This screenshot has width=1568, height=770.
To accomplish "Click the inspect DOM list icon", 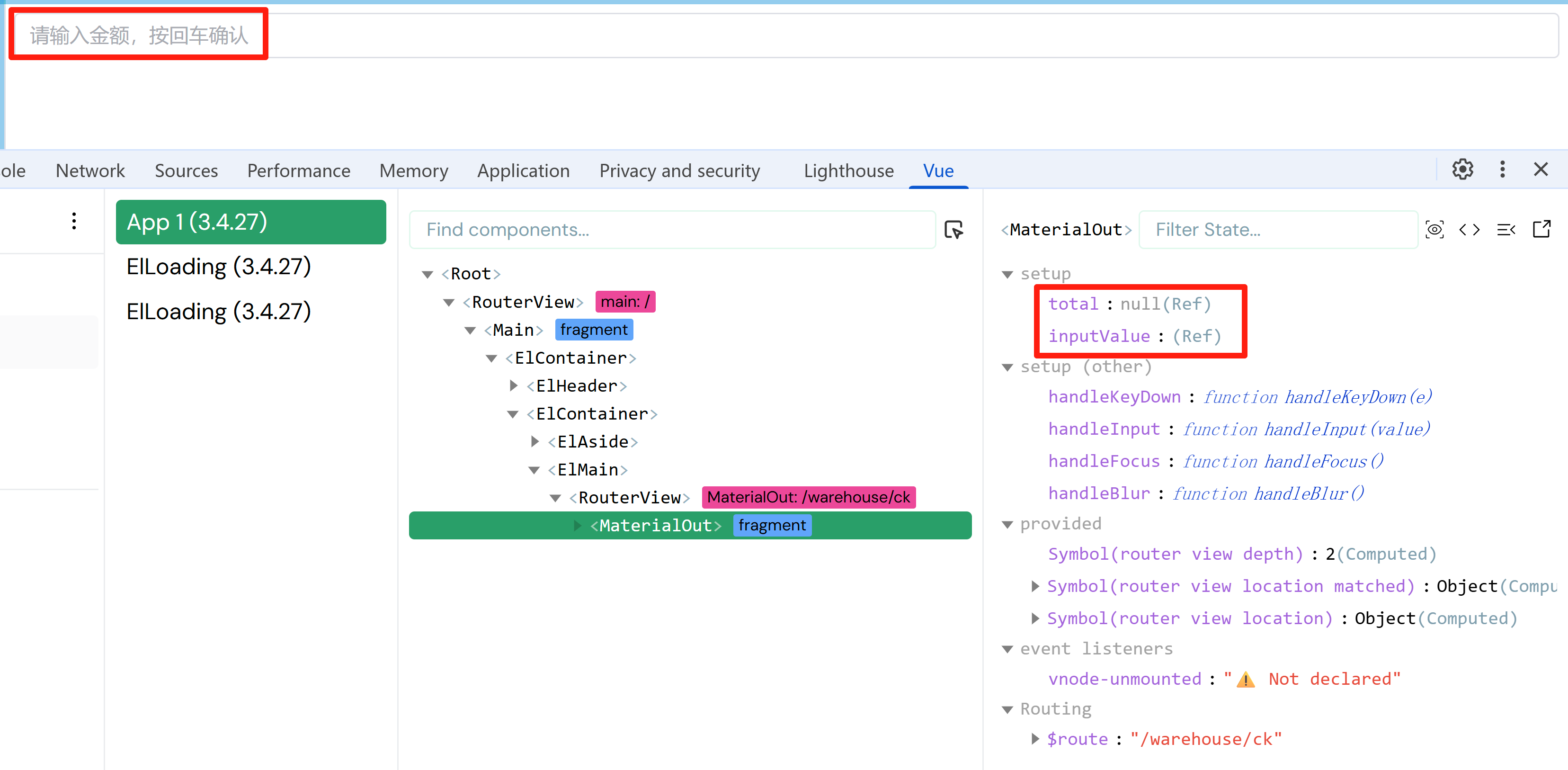I will coord(1506,230).
